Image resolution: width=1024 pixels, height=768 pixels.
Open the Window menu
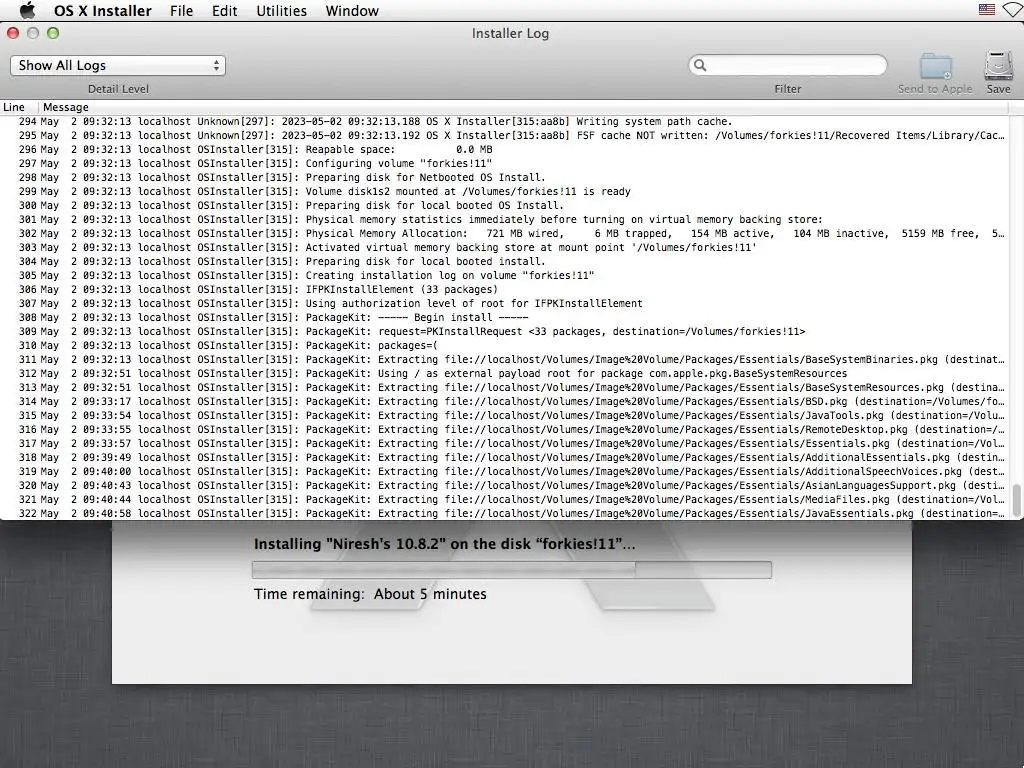(351, 11)
